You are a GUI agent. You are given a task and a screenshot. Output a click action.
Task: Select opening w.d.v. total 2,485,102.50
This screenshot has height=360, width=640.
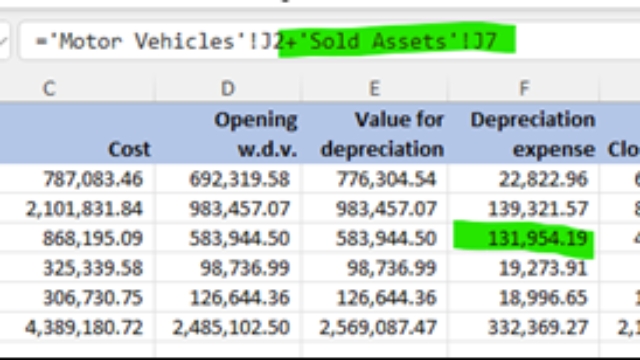pos(228,327)
